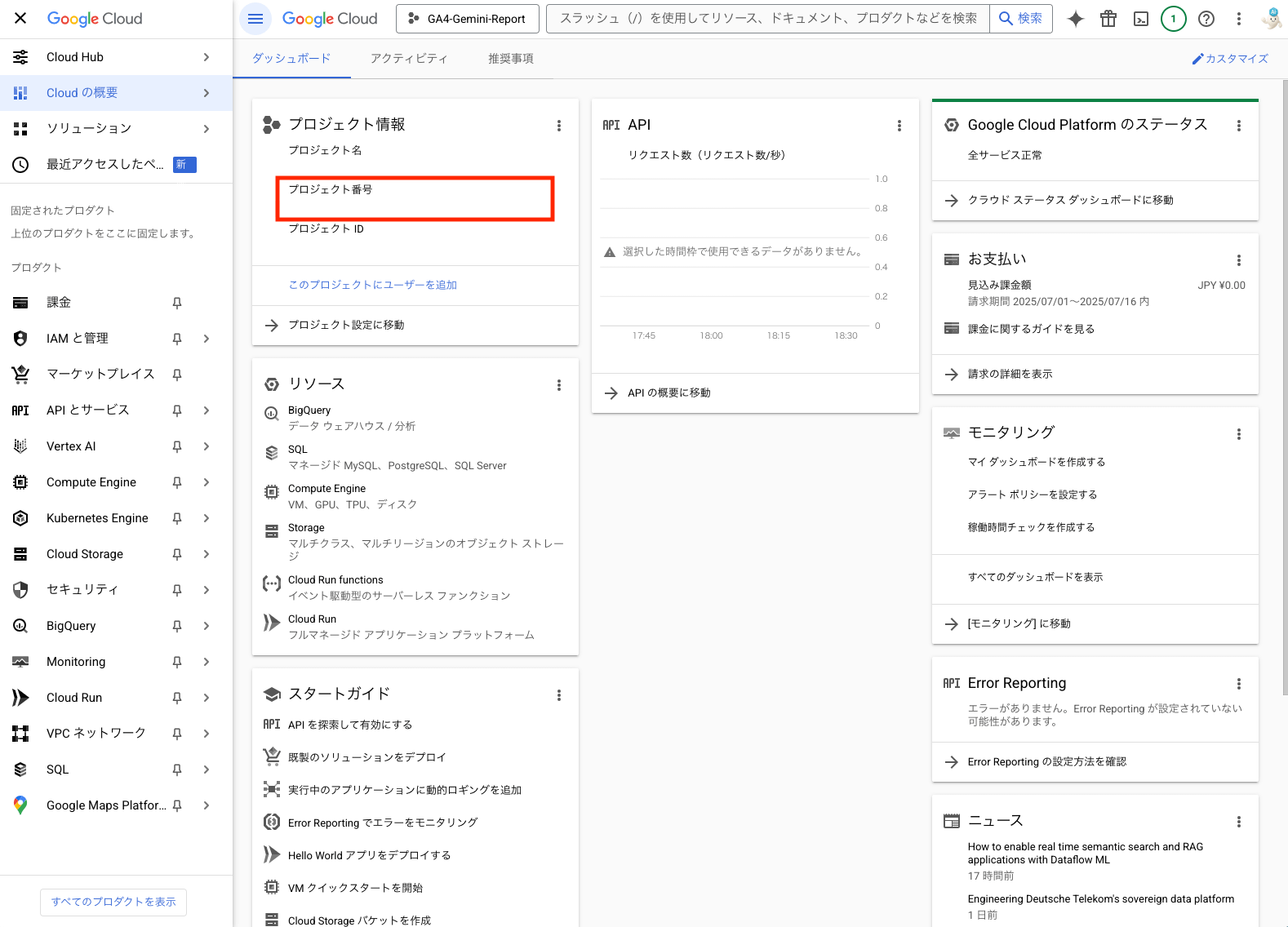Click Hello World アプリをデプロイする guide
Viewport: 1288px width, 927px height.
[x=369, y=855]
